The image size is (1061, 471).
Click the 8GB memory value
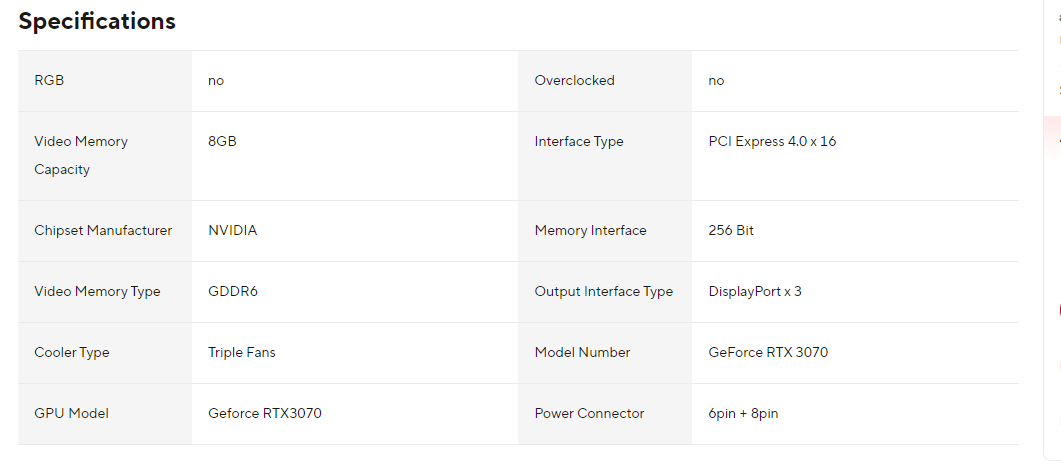[222, 142]
